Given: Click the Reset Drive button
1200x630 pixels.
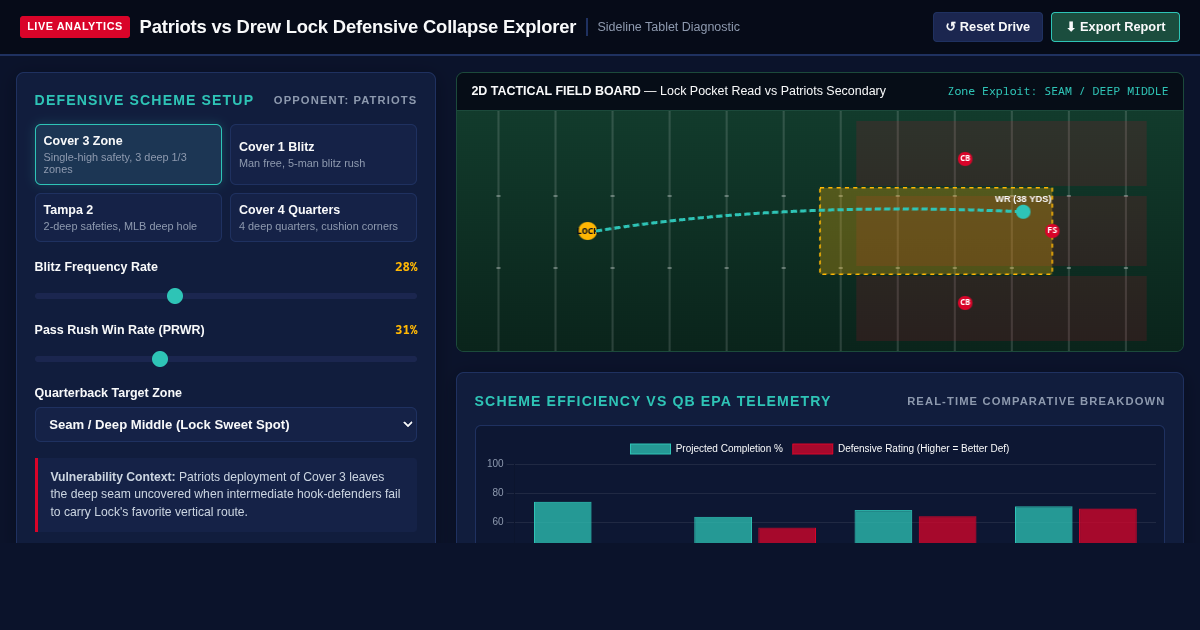Looking at the screenshot, I should coord(988,27).
